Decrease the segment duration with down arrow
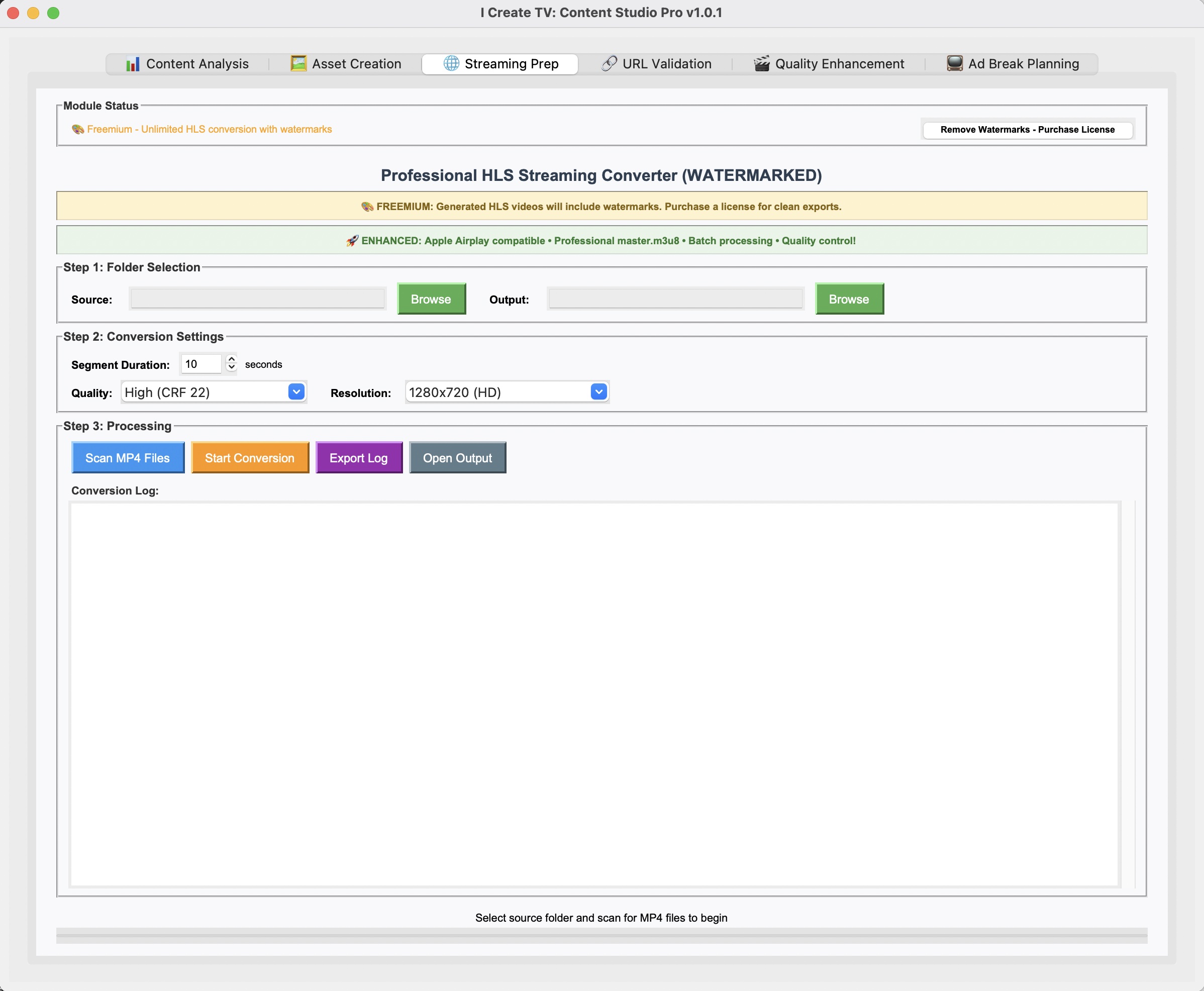The image size is (1204, 991). point(231,368)
